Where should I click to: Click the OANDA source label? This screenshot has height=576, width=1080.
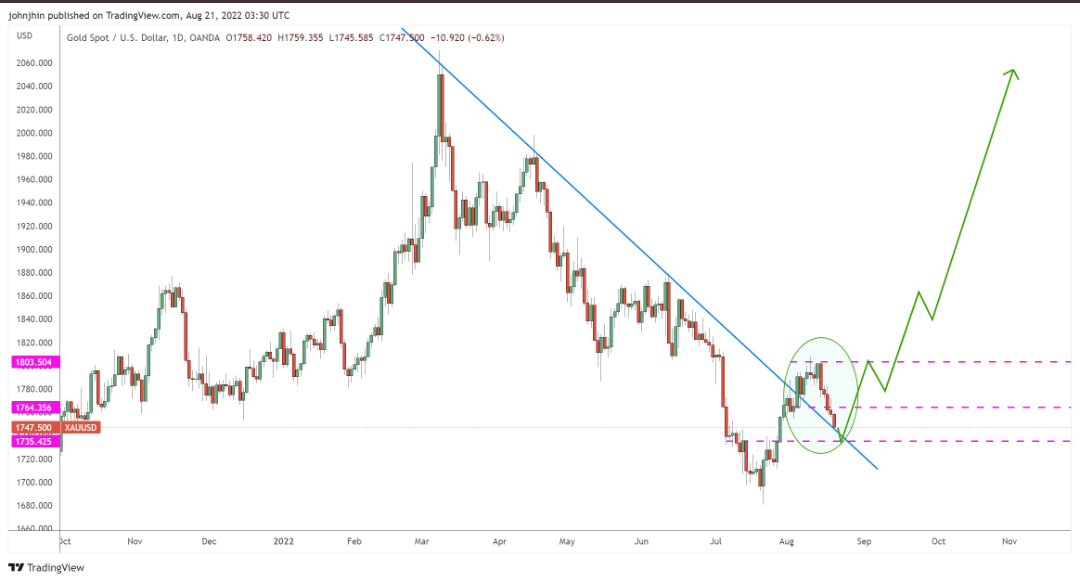[x=207, y=38]
